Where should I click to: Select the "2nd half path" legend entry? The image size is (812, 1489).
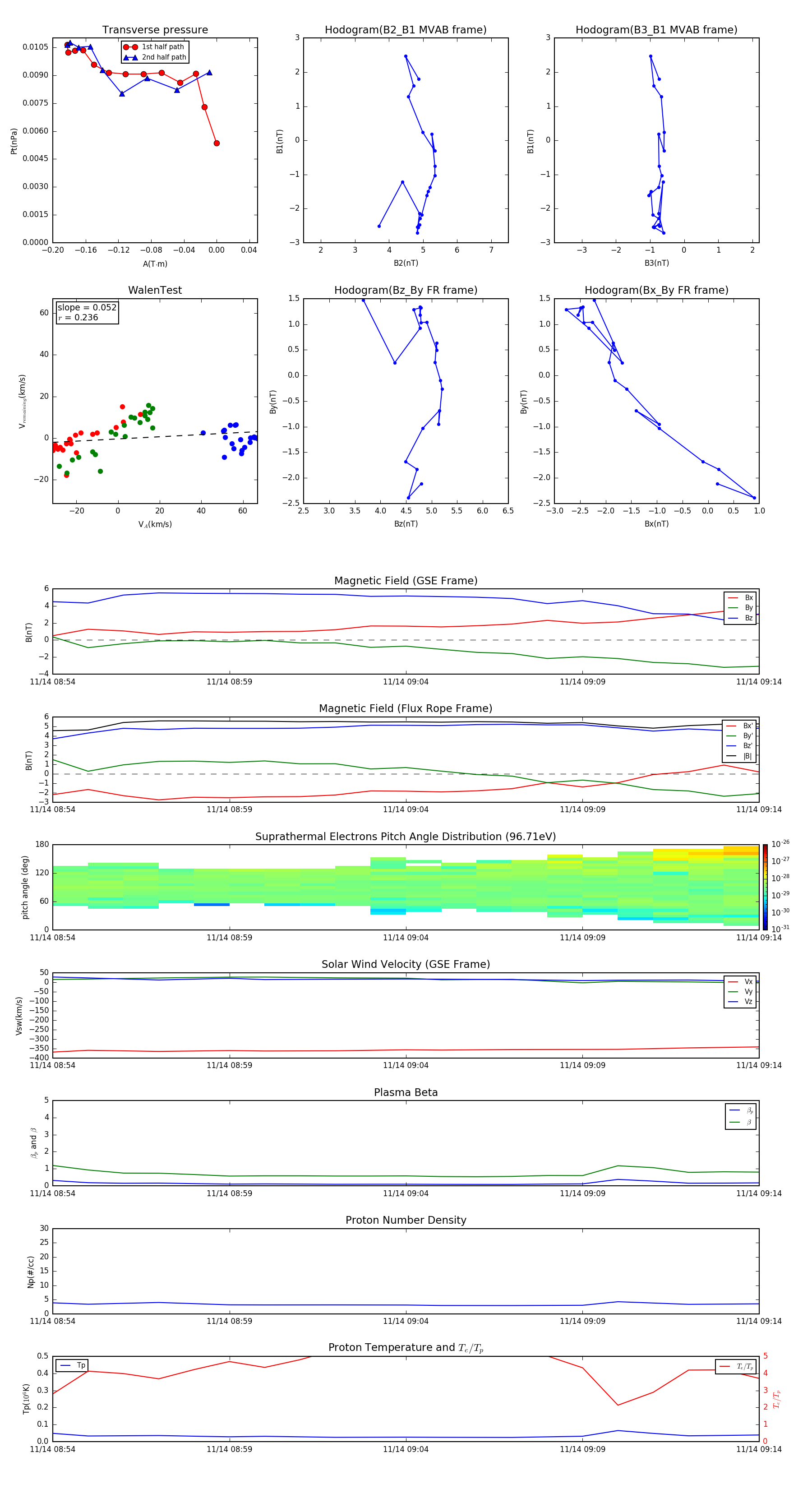(155, 57)
